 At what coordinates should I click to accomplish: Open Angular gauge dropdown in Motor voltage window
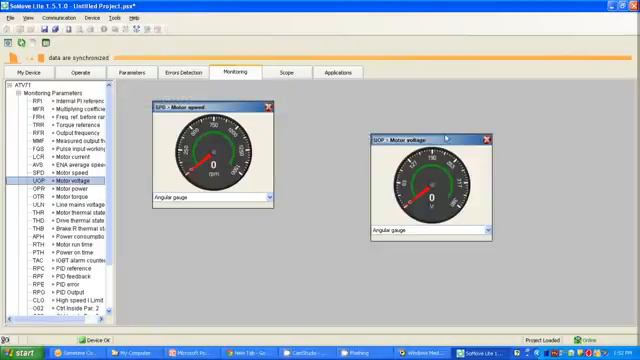[x=488, y=230]
